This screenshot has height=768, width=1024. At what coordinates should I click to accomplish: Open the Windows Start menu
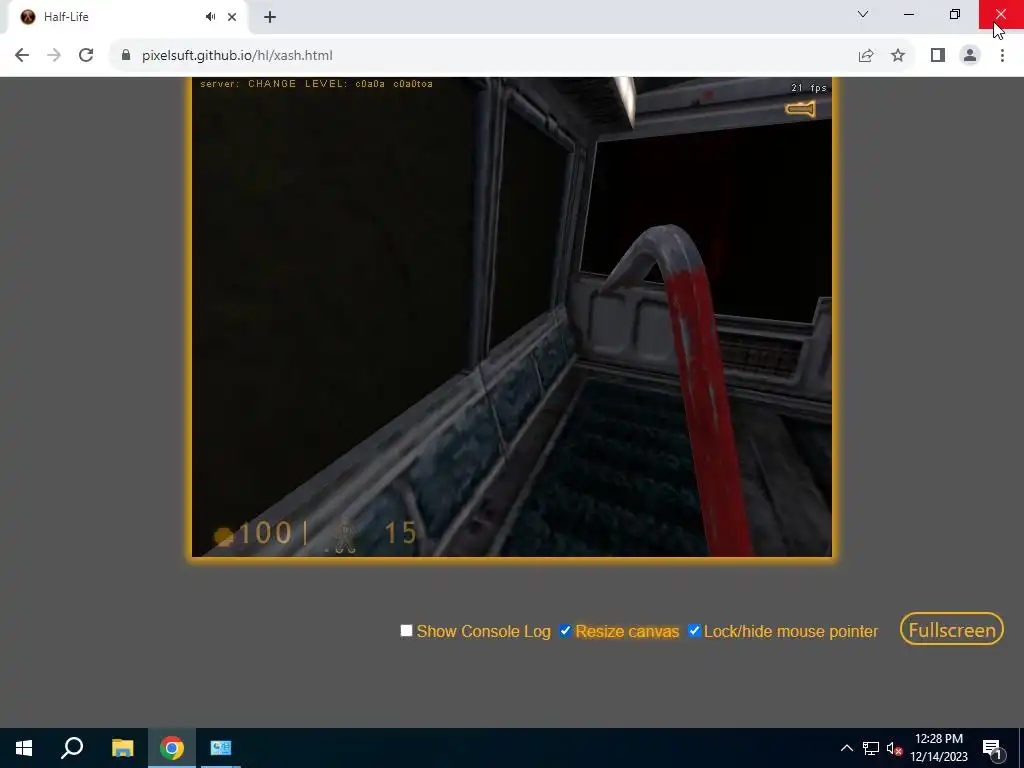(x=24, y=748)
